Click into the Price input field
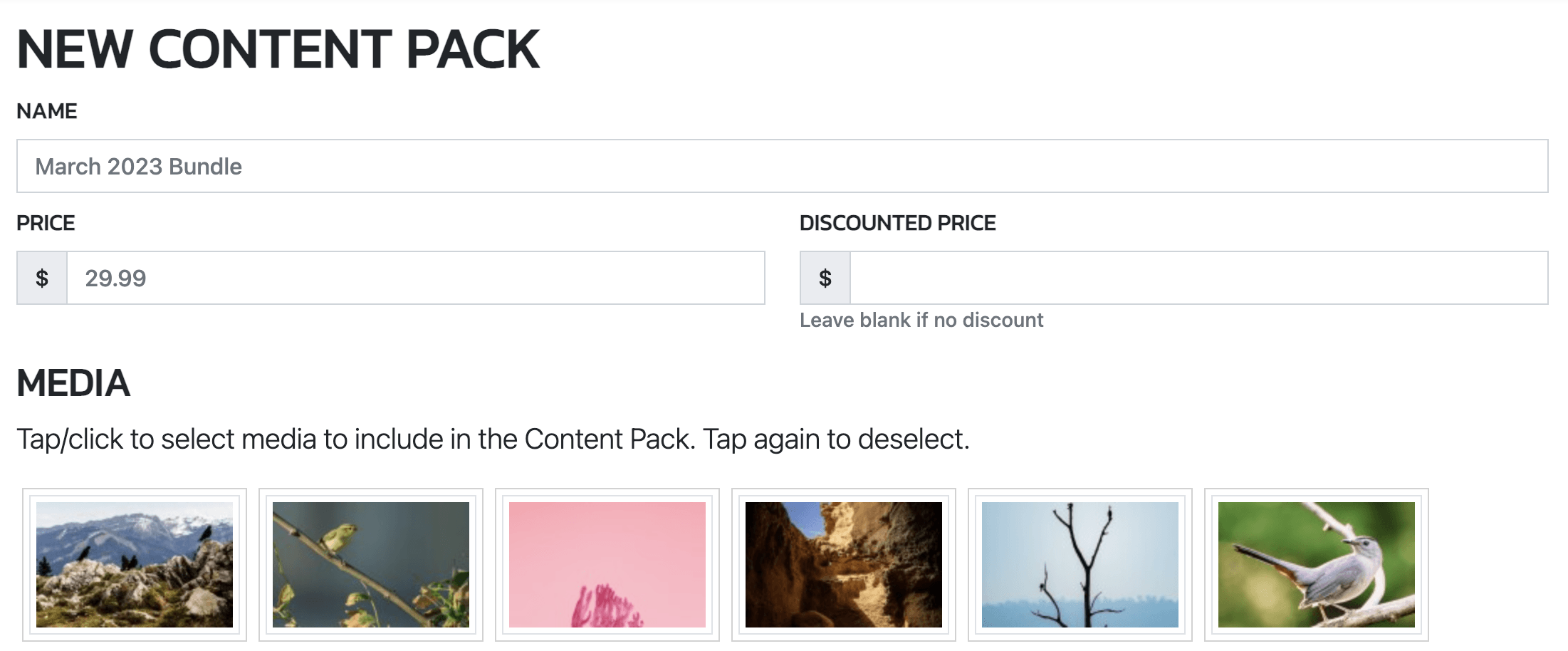Screen dimensions: 1568x651 coord(415,278)
